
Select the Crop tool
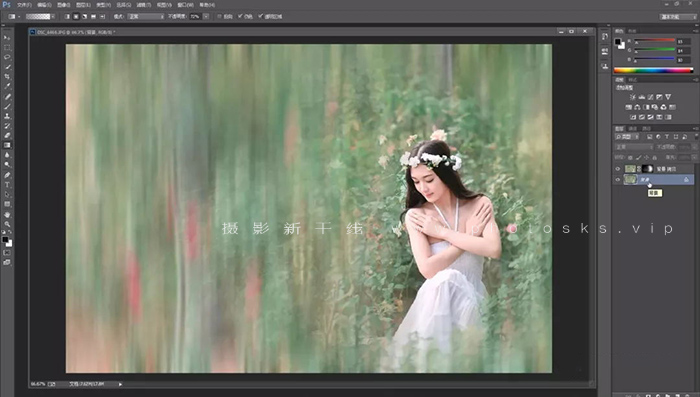tap(7, 77)
